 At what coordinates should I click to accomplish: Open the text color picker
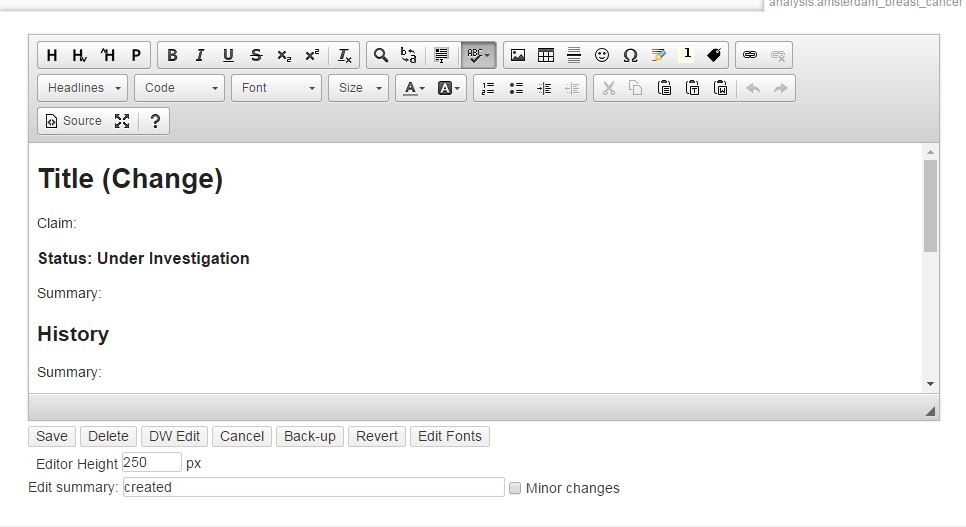412,88
